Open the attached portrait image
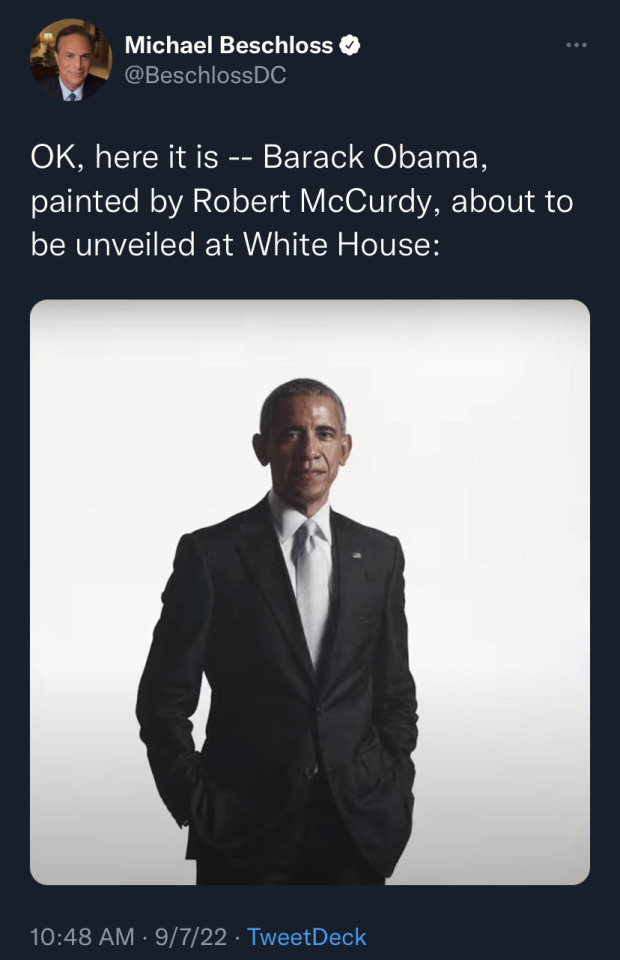The height and width of the screenshot is (960, 620). pos(310,592)
